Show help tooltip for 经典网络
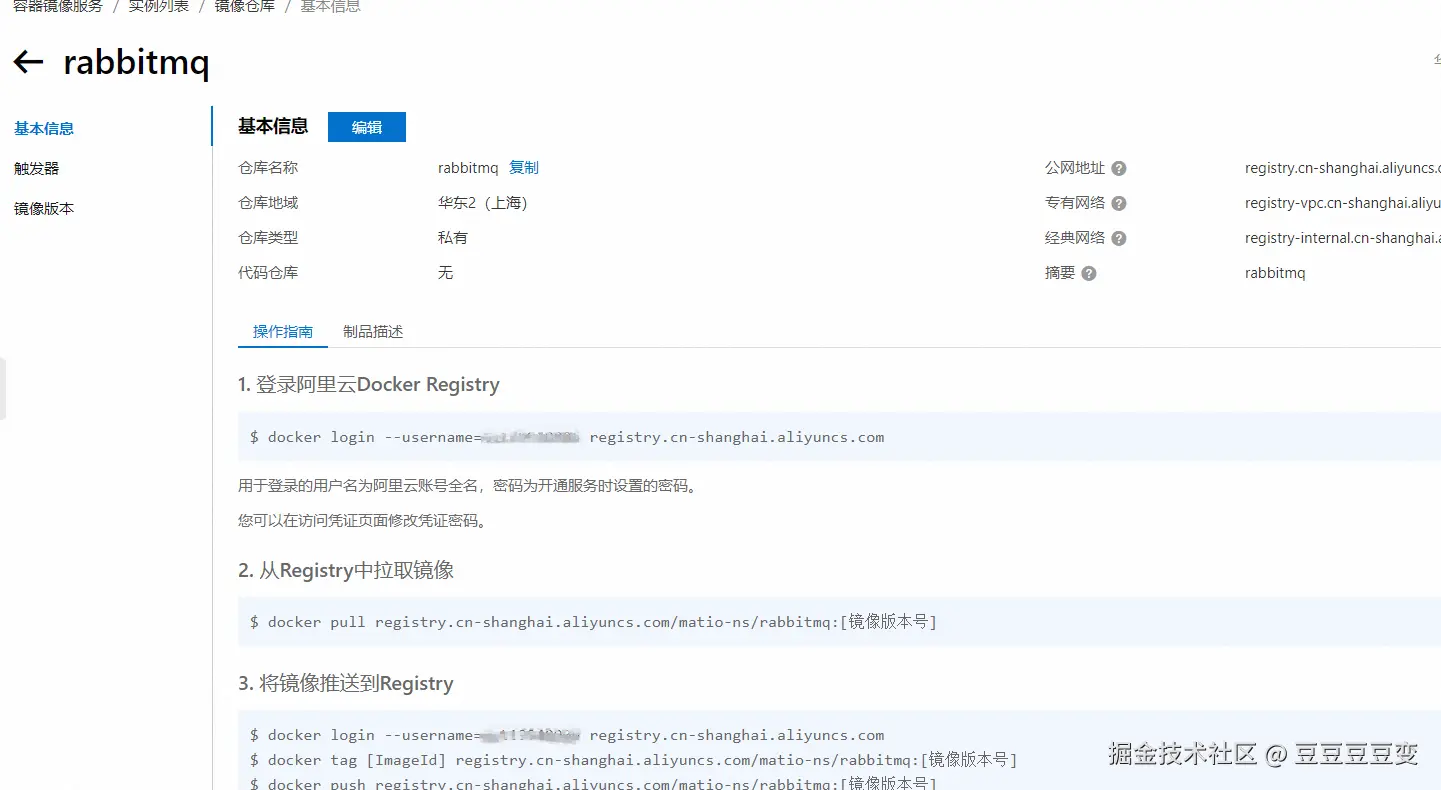Image resolution: width=1441 pixels, height=790 pixels. 1119,238
